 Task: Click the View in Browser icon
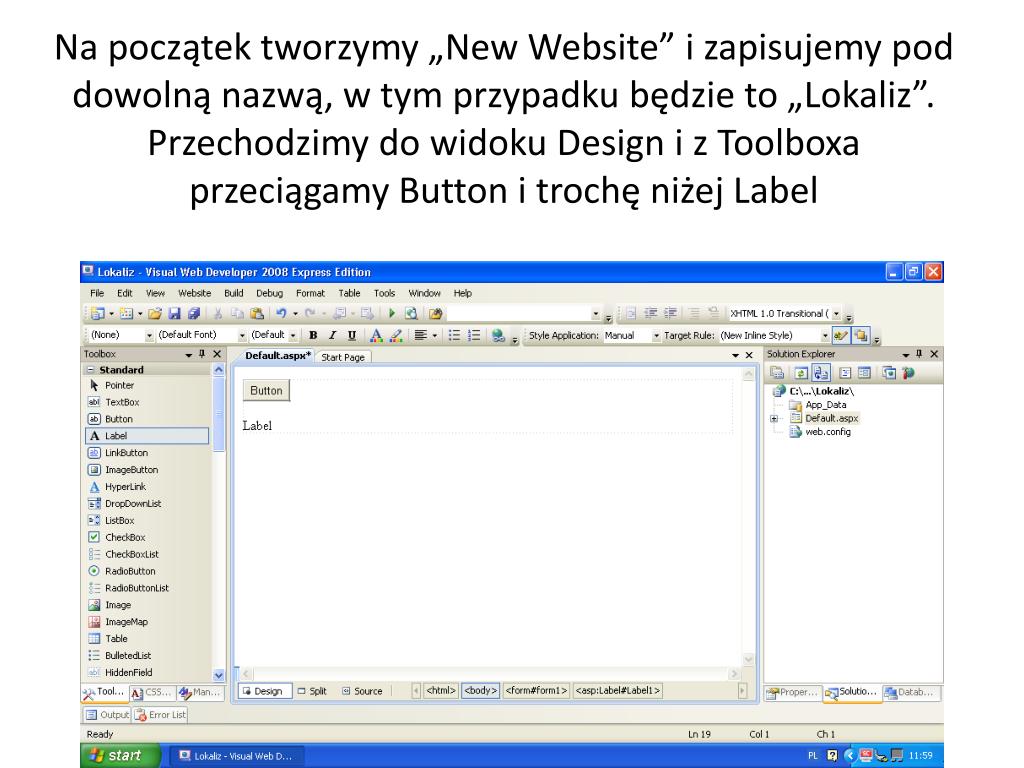click(411, 313)
